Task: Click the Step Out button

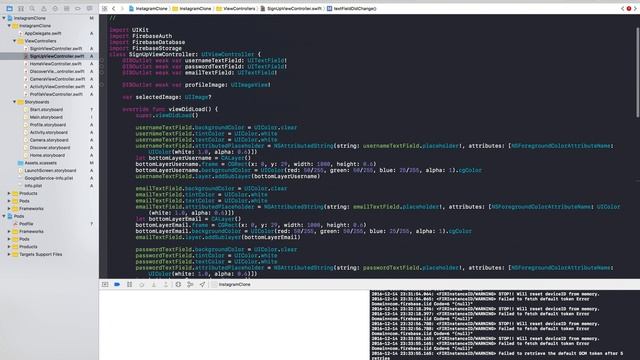Action: 166,284
